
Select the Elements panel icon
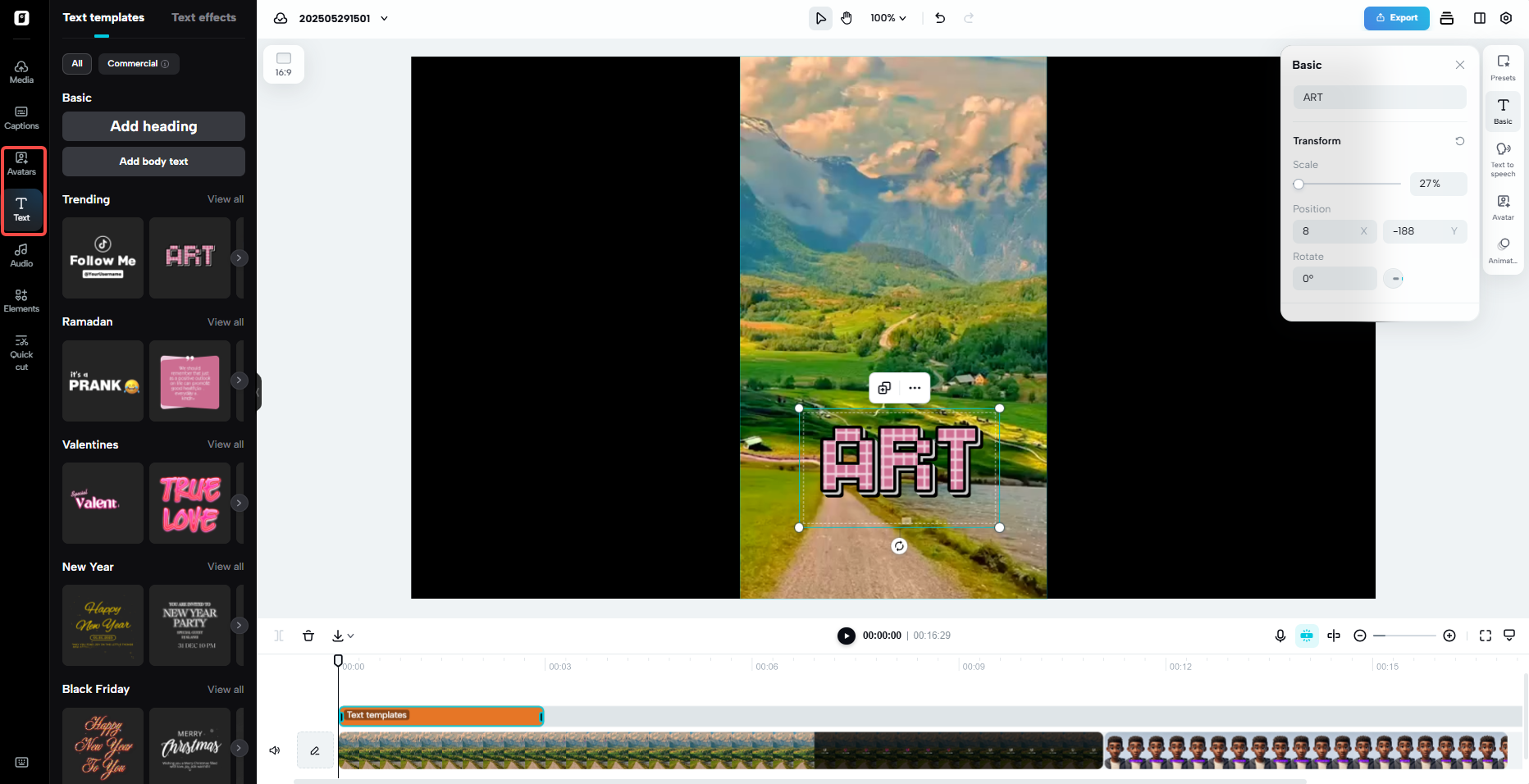coord(21,299)
